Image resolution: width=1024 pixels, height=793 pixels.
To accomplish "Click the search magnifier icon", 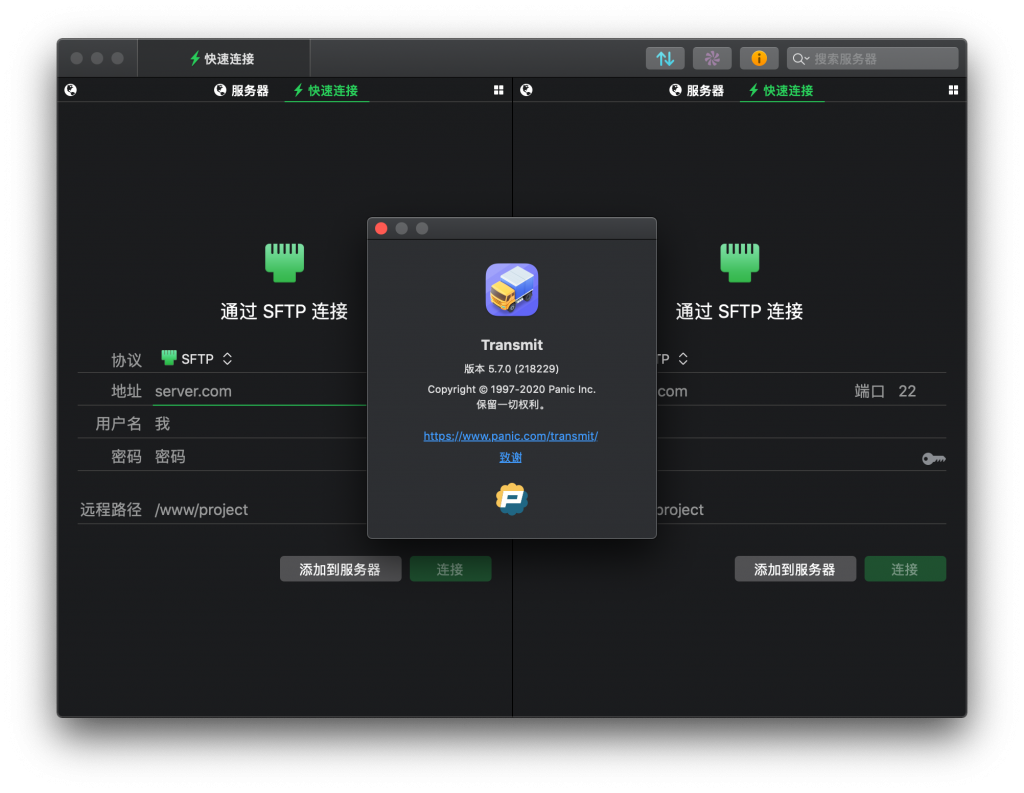I will (799, 59).
